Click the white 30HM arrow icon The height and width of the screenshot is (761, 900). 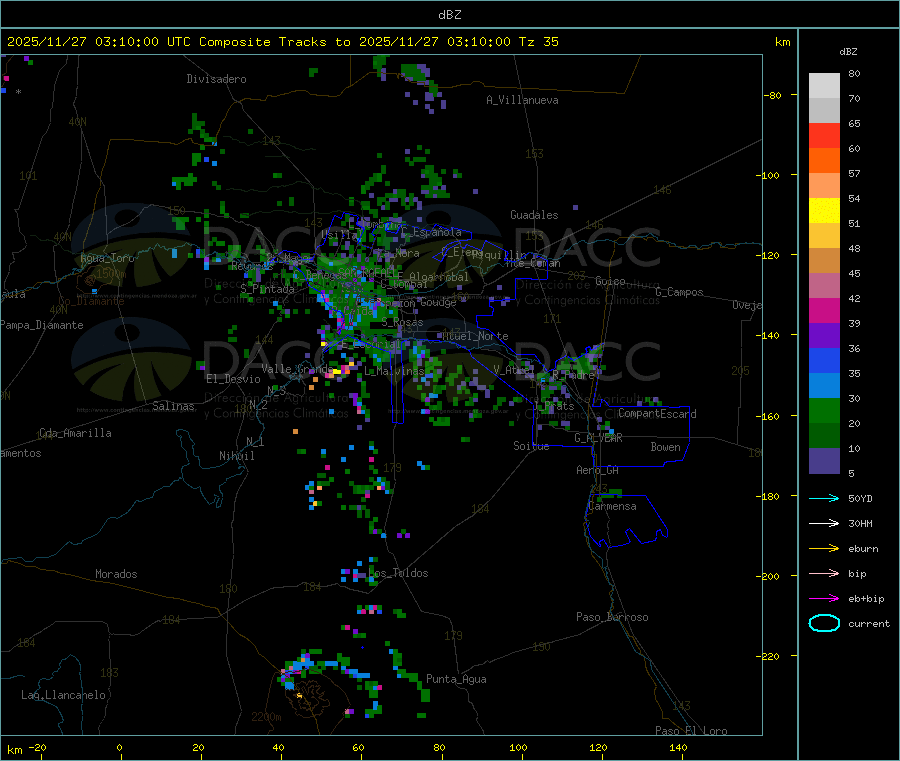(x=824, y=523)
